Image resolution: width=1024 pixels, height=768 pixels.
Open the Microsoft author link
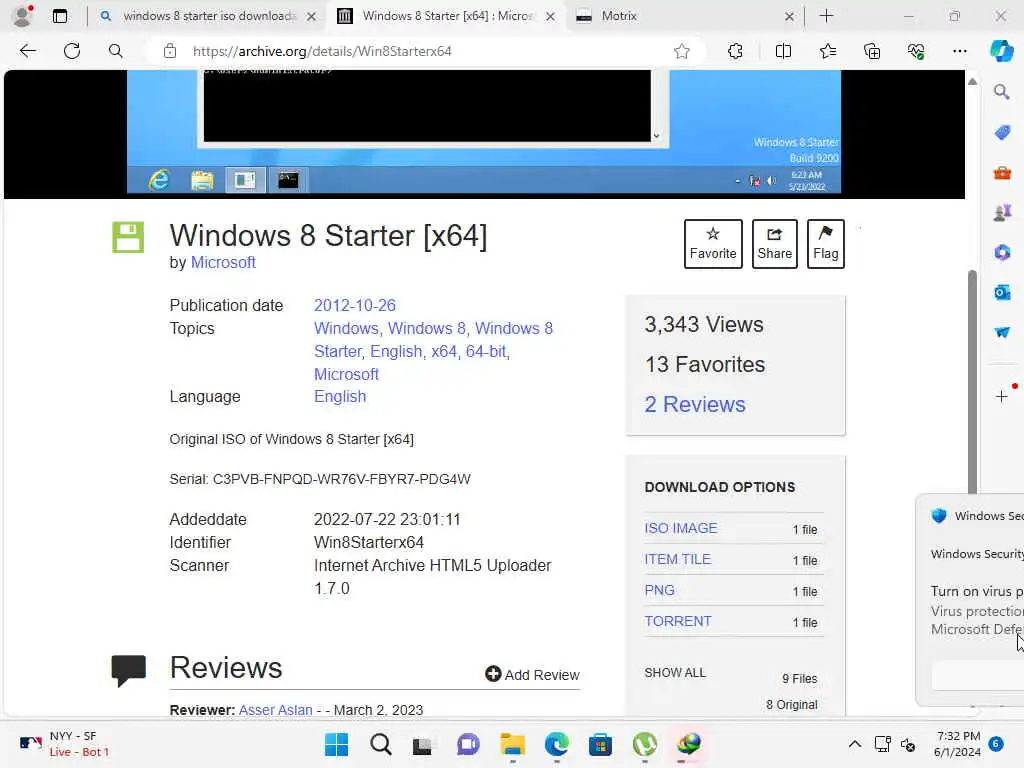(223, 263)
